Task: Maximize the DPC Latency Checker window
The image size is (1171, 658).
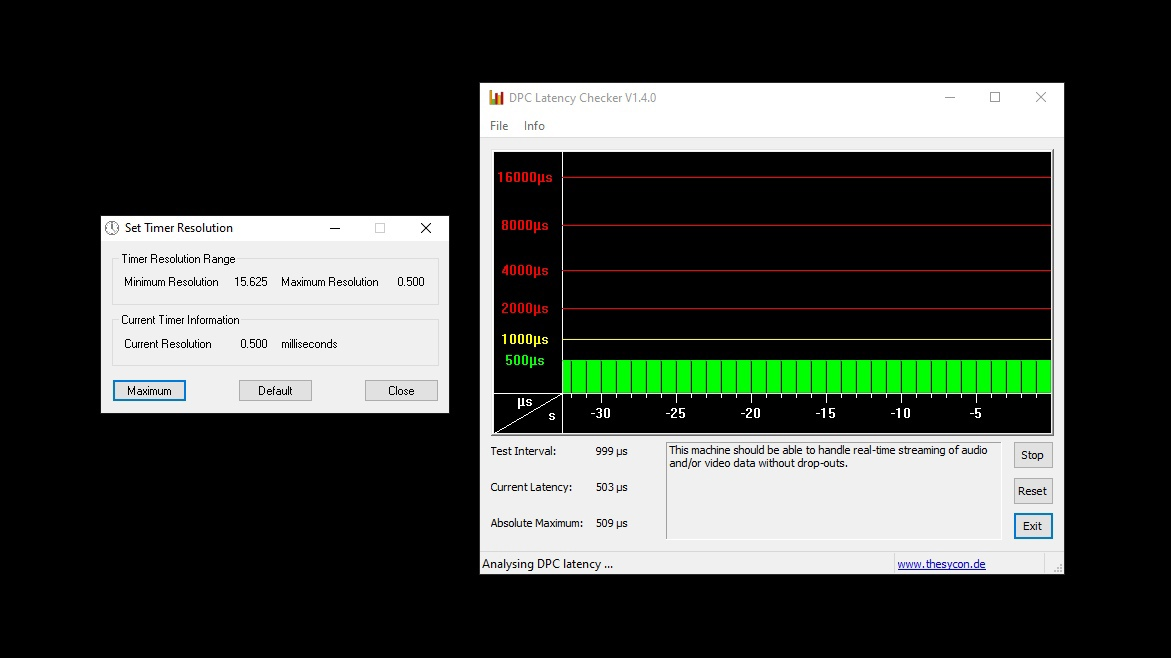Action: pos(995,98)
